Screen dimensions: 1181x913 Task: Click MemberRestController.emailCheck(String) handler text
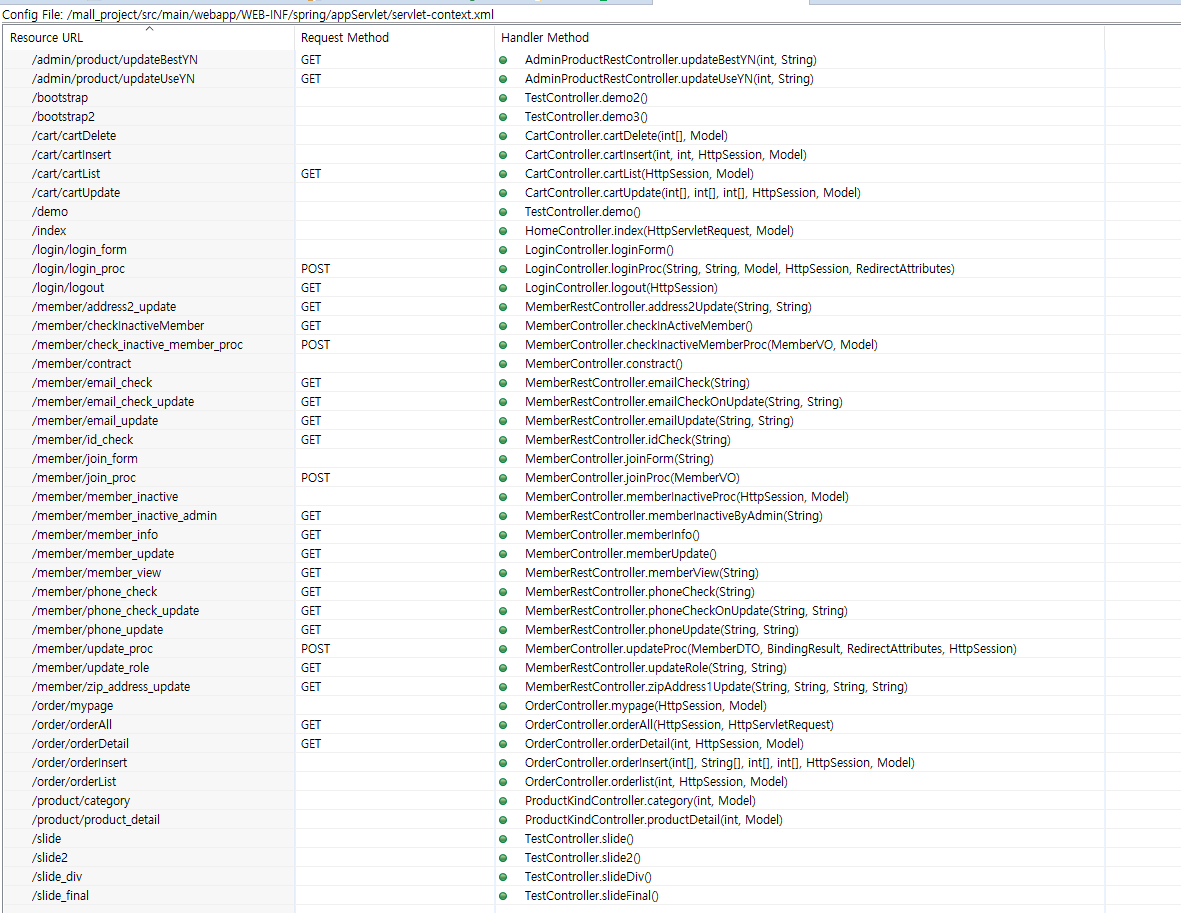click(x=637, y=383)
